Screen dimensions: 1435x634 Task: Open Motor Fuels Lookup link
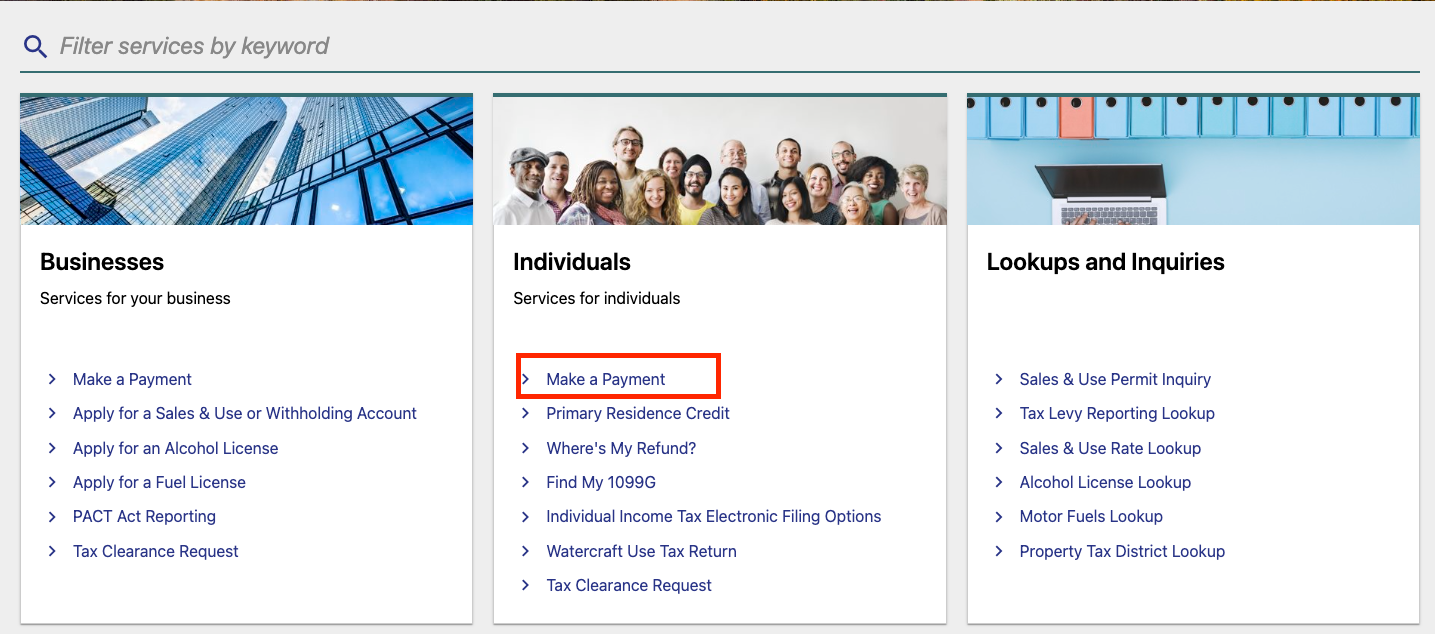(x=1091, y=516)
